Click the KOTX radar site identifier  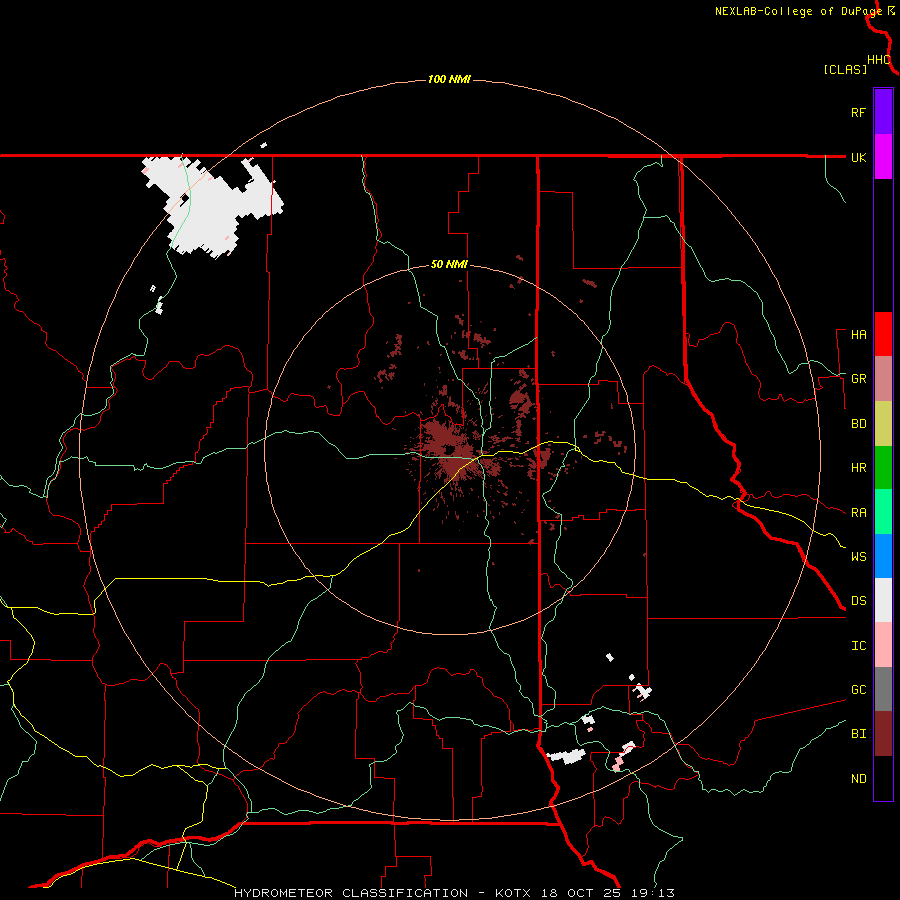click(513, 893)
